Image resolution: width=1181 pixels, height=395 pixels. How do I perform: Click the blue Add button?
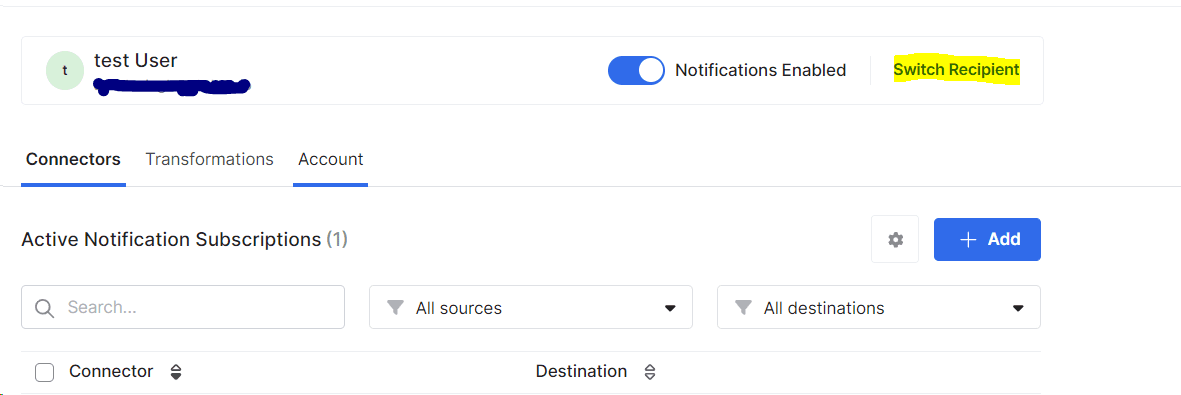[987, 240]
